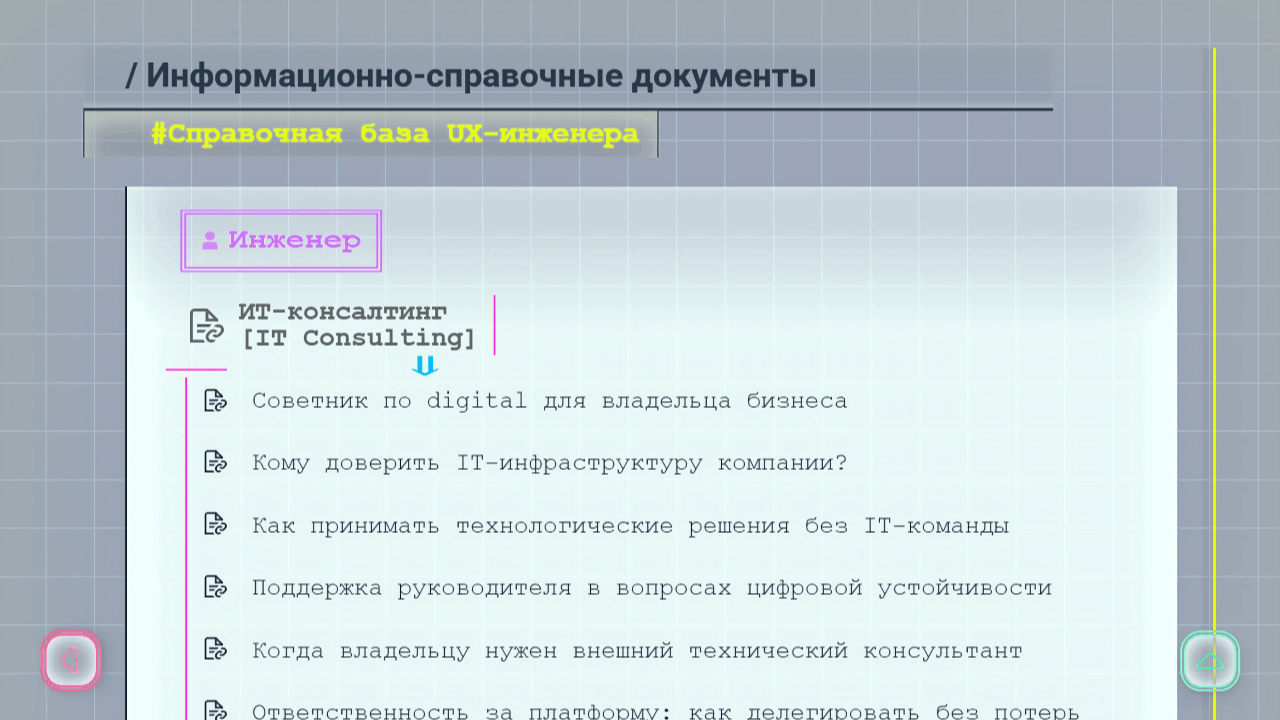Open Советник по digital для владельца бизнеса

[x=550, y=400]
